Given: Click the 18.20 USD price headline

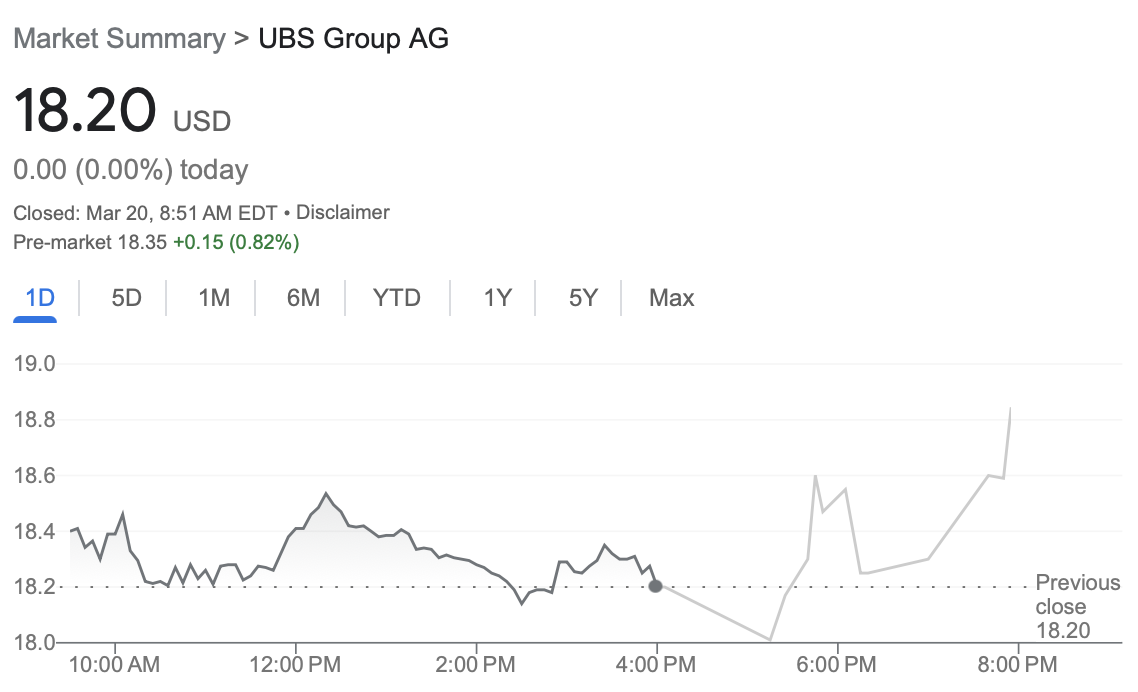Looking at the screenshot, I should click(x=122, y=111).
